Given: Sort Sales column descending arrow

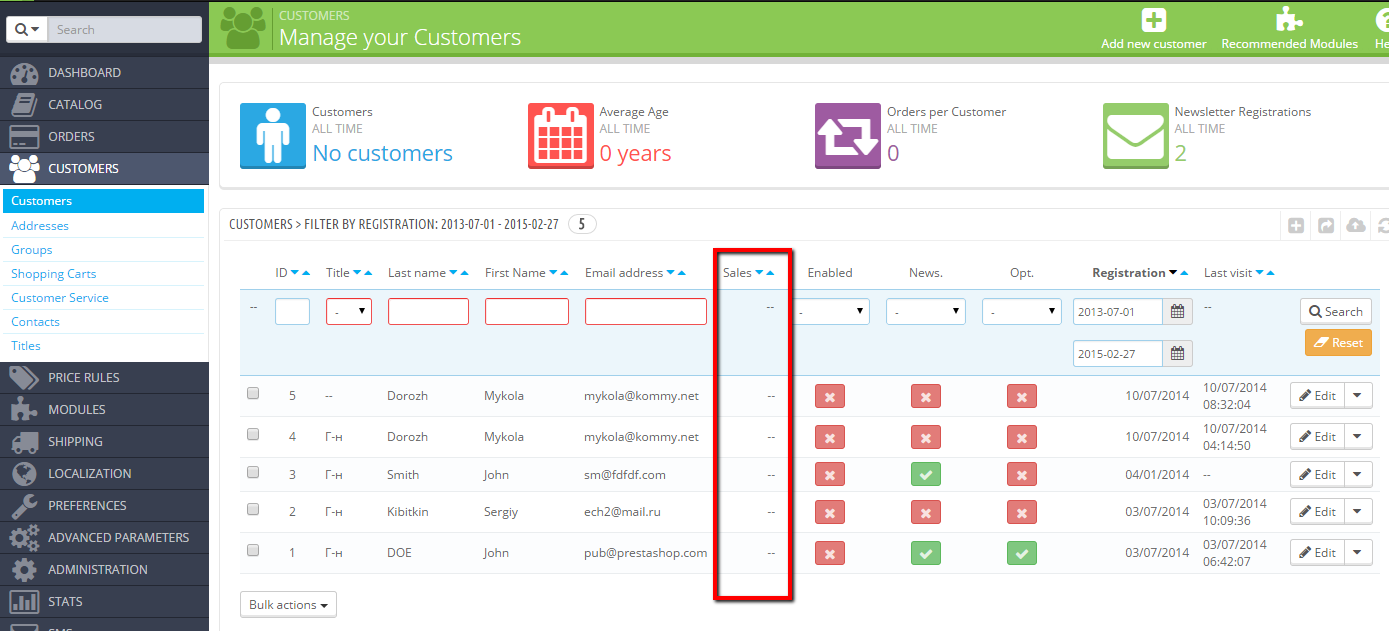Looking at the screenshot, I should click(759, 273).
